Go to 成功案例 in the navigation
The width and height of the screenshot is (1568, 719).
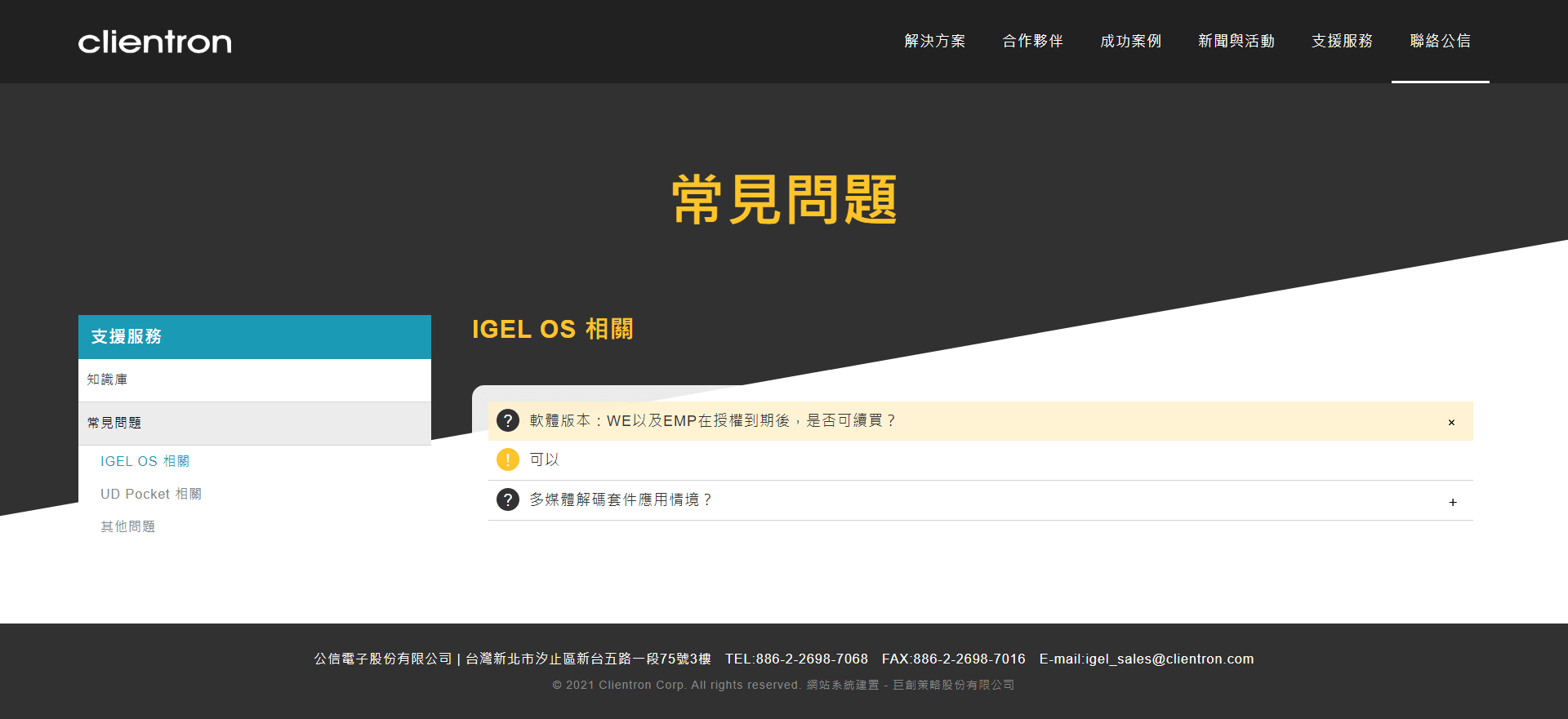[1131, 41]
